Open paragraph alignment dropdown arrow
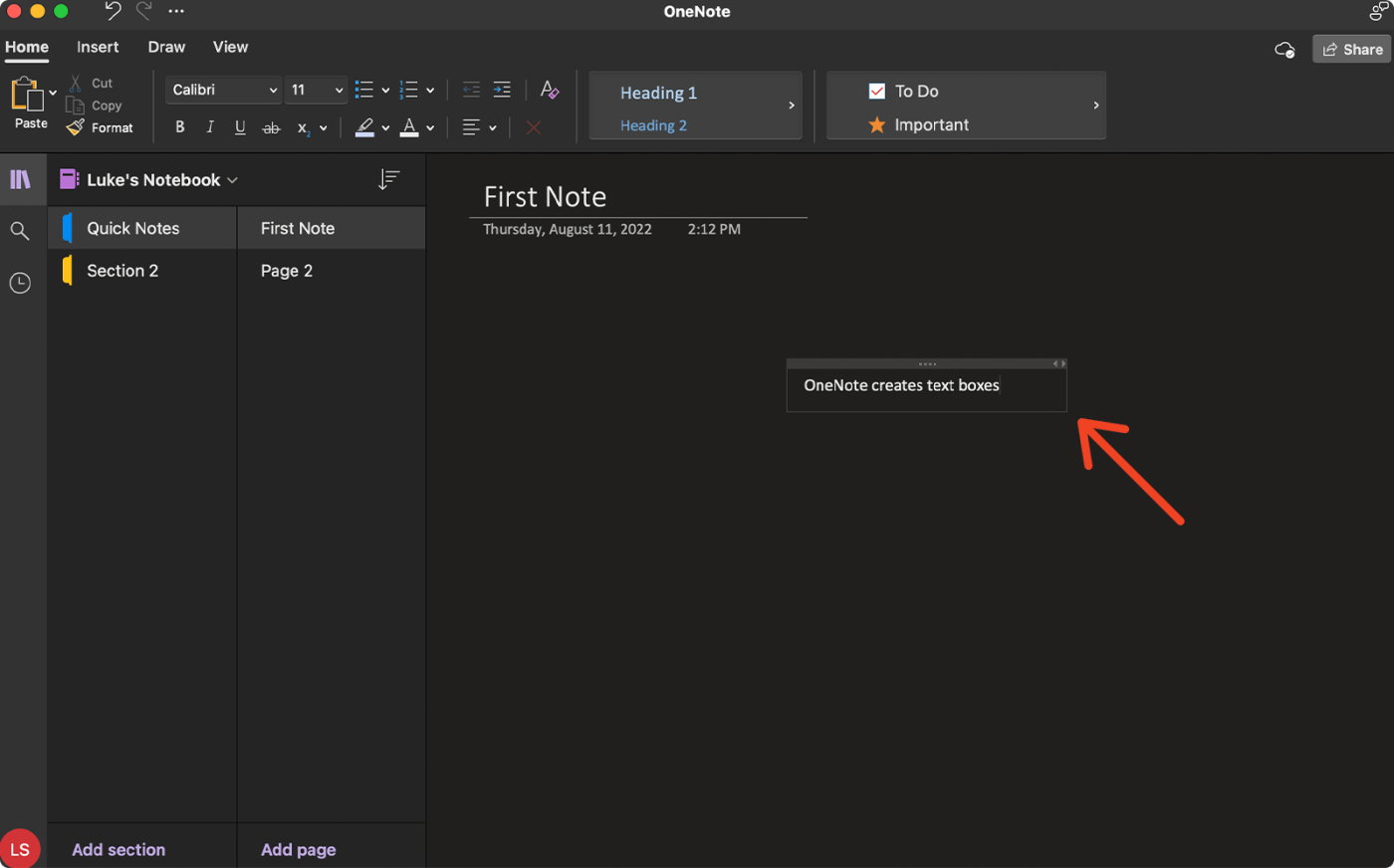This screenshot has height=868, width=1394. [493, 128]
